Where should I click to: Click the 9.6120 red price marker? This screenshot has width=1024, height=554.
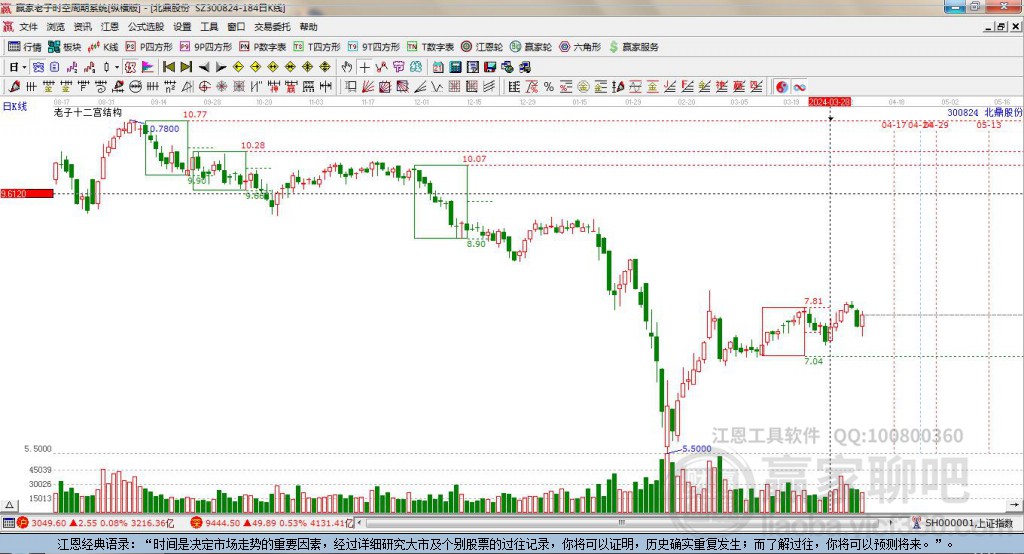point(27,193)
